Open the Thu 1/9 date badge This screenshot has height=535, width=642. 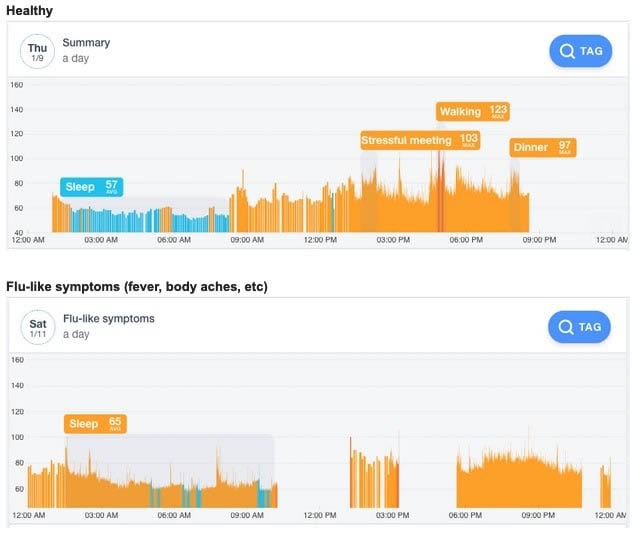click(37, 51)
